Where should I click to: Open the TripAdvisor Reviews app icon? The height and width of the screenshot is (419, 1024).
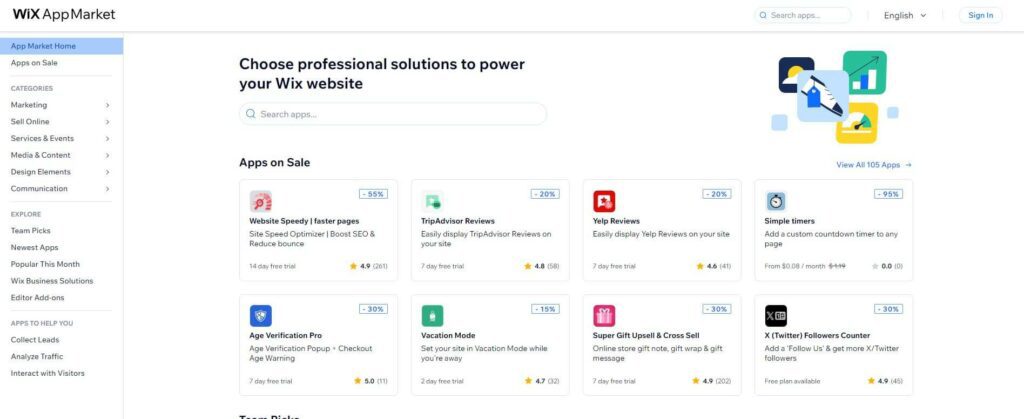pyautogui.click(x=432, y=201)
